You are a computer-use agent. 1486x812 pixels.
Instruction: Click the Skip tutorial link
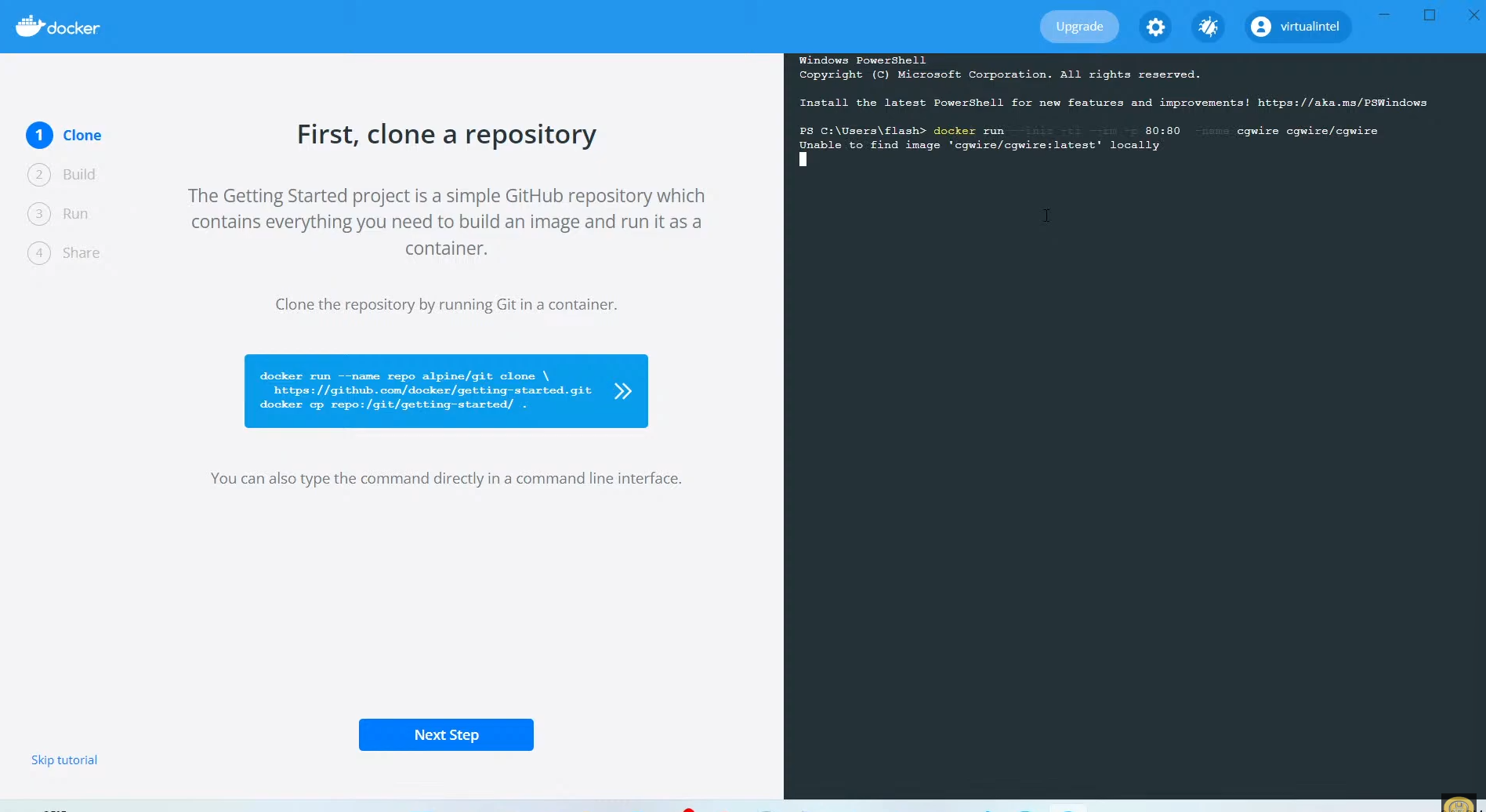click(64, 759)
